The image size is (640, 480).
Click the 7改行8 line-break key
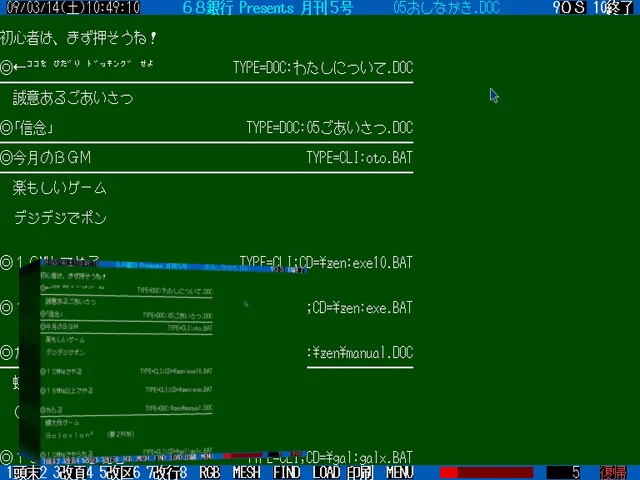pyautogui.click(x=167, y=473)
